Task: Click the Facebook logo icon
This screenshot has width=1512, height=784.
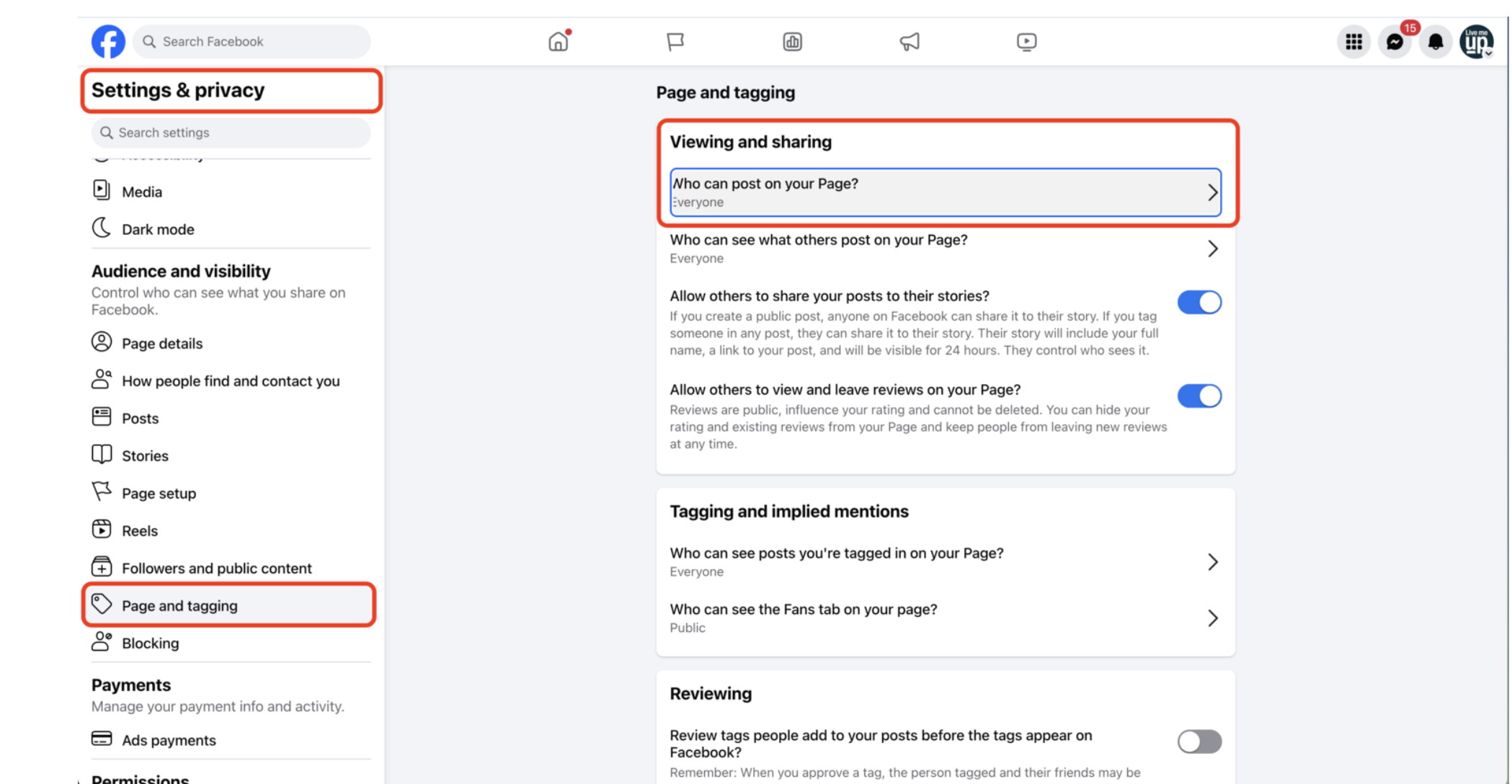Action: click(108, 42)
